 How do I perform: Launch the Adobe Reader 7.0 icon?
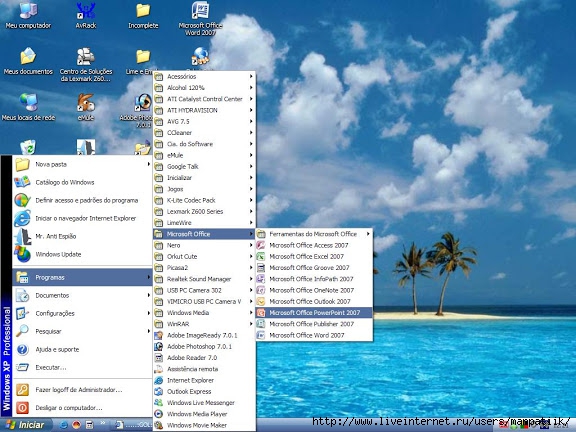click(x=158, y=357)
